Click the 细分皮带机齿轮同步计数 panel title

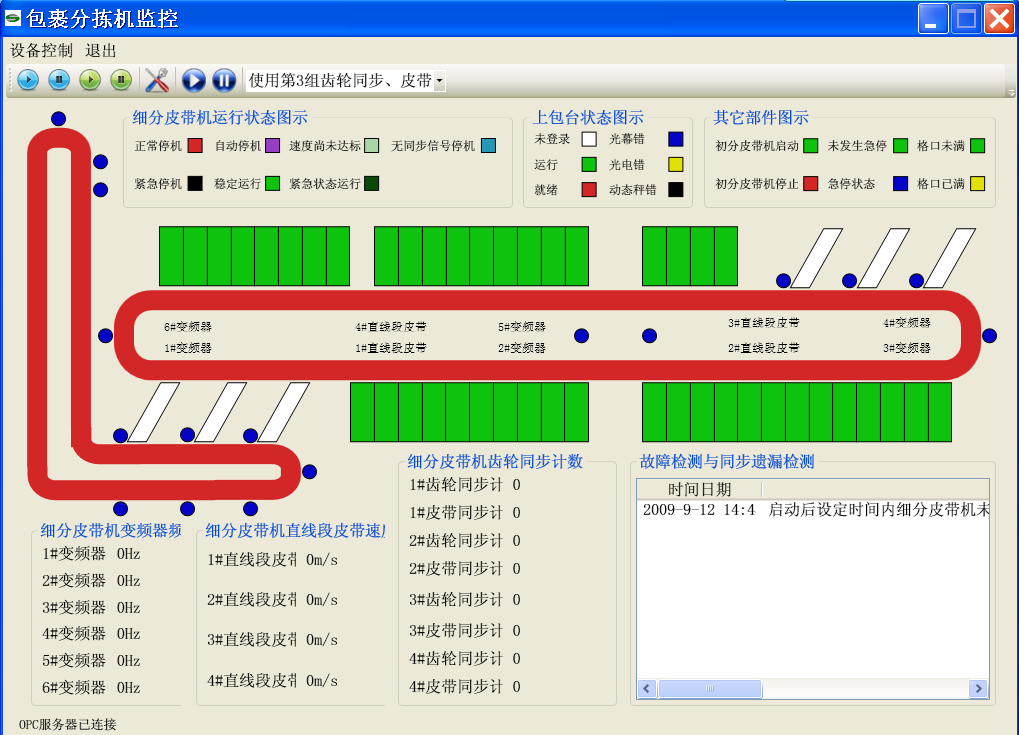[495, 461]
